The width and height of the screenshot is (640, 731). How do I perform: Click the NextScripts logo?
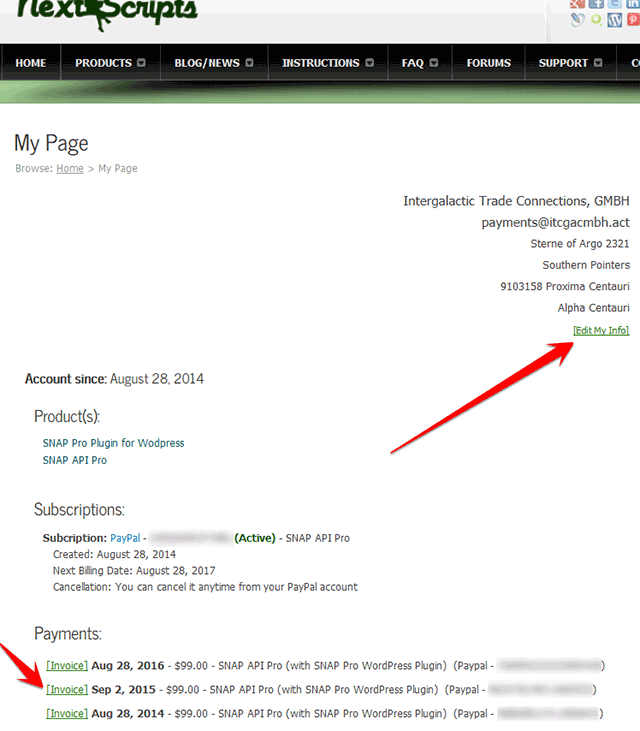tap(107, 13)
